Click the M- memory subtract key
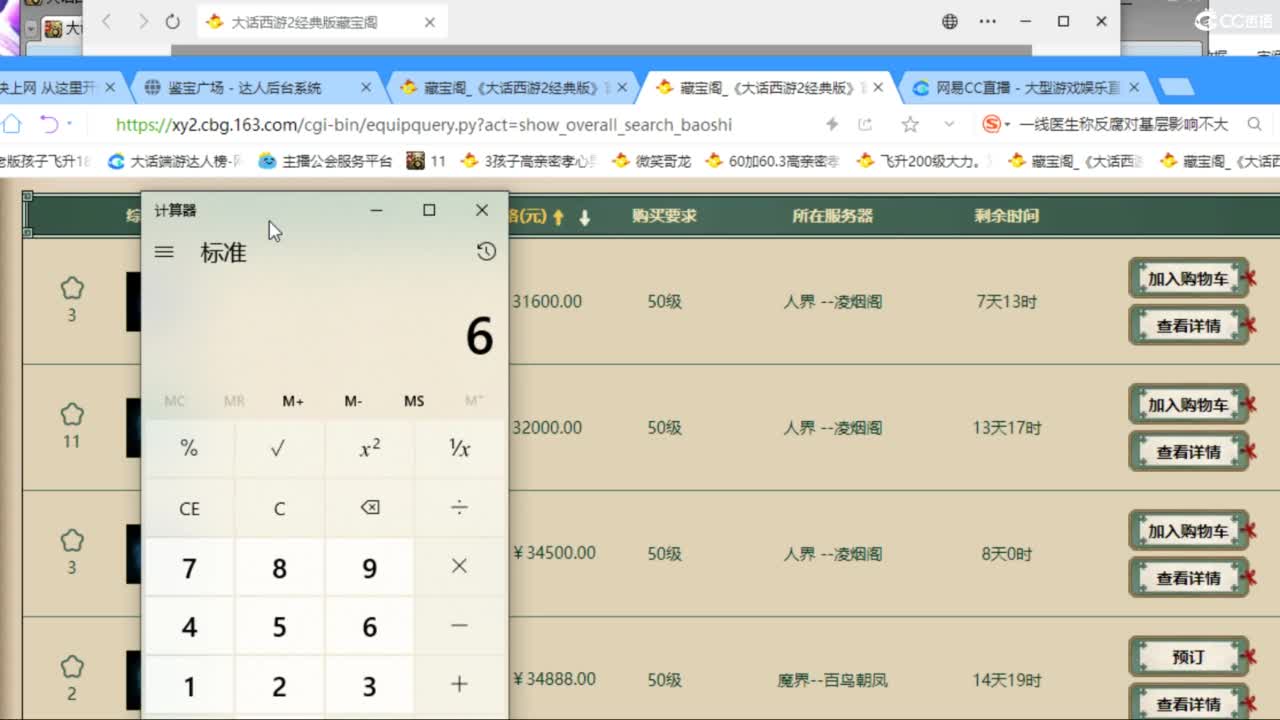The image size is (1280, 720). 353,401
